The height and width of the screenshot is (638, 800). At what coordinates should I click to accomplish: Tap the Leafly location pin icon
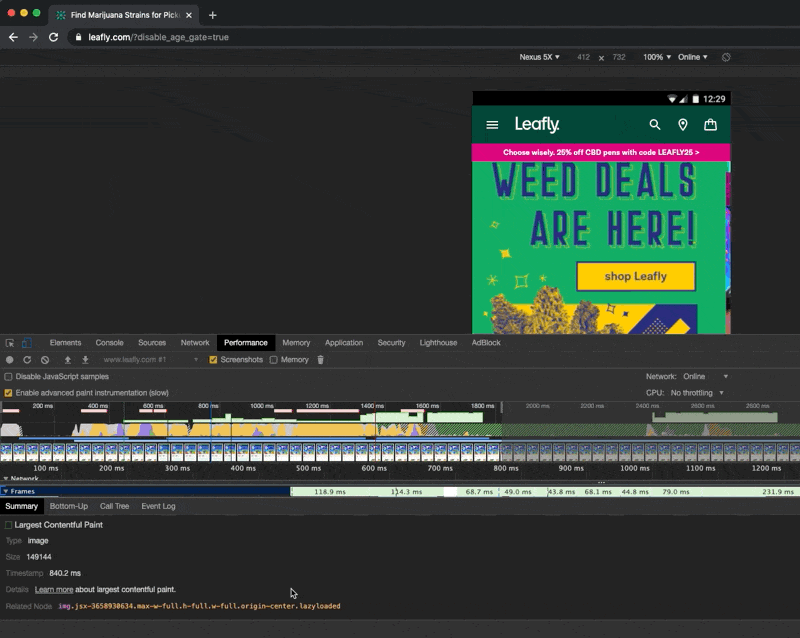[x=683, y=125]
